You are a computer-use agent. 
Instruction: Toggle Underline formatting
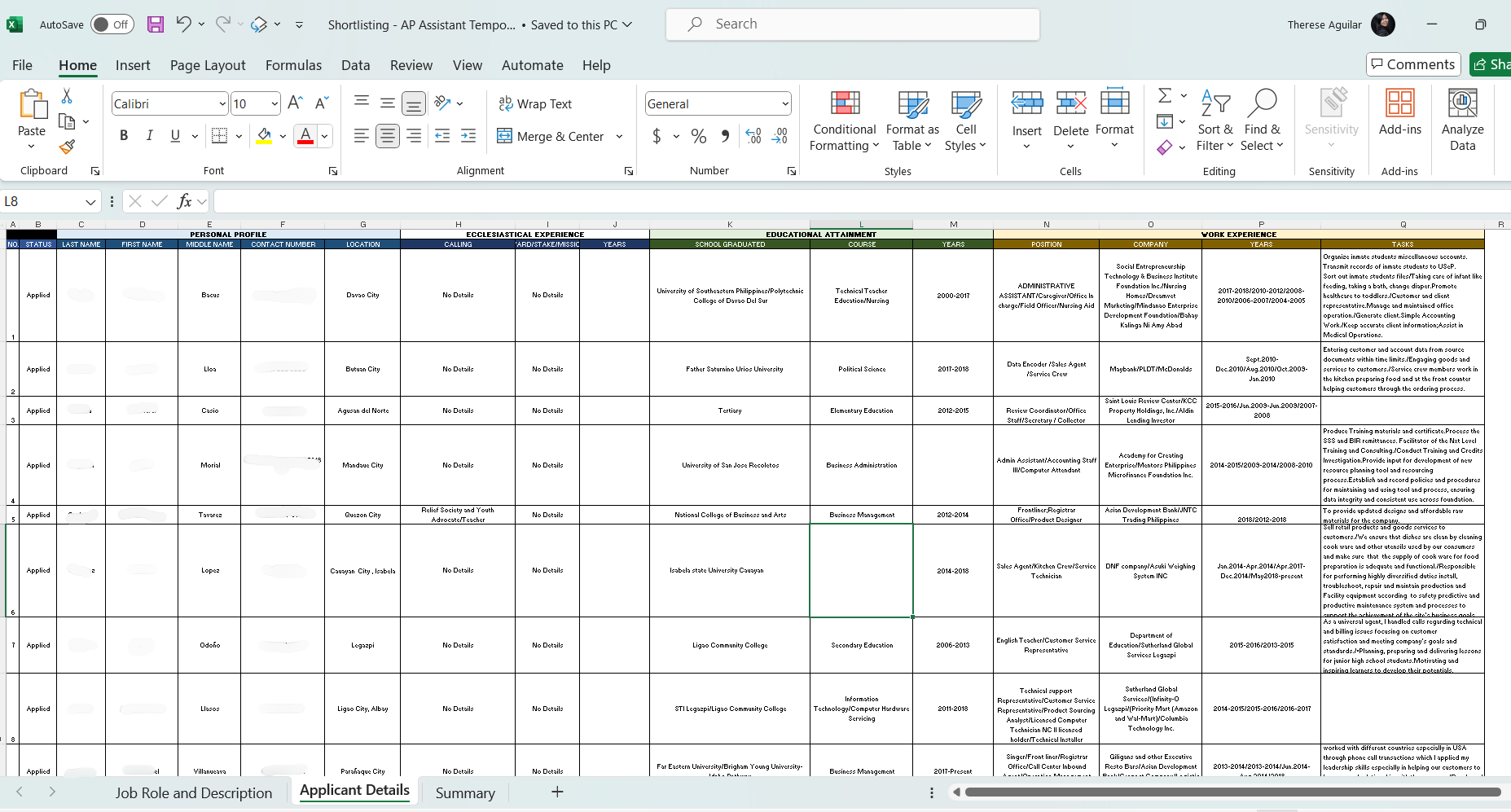click(x=175, y=136)
